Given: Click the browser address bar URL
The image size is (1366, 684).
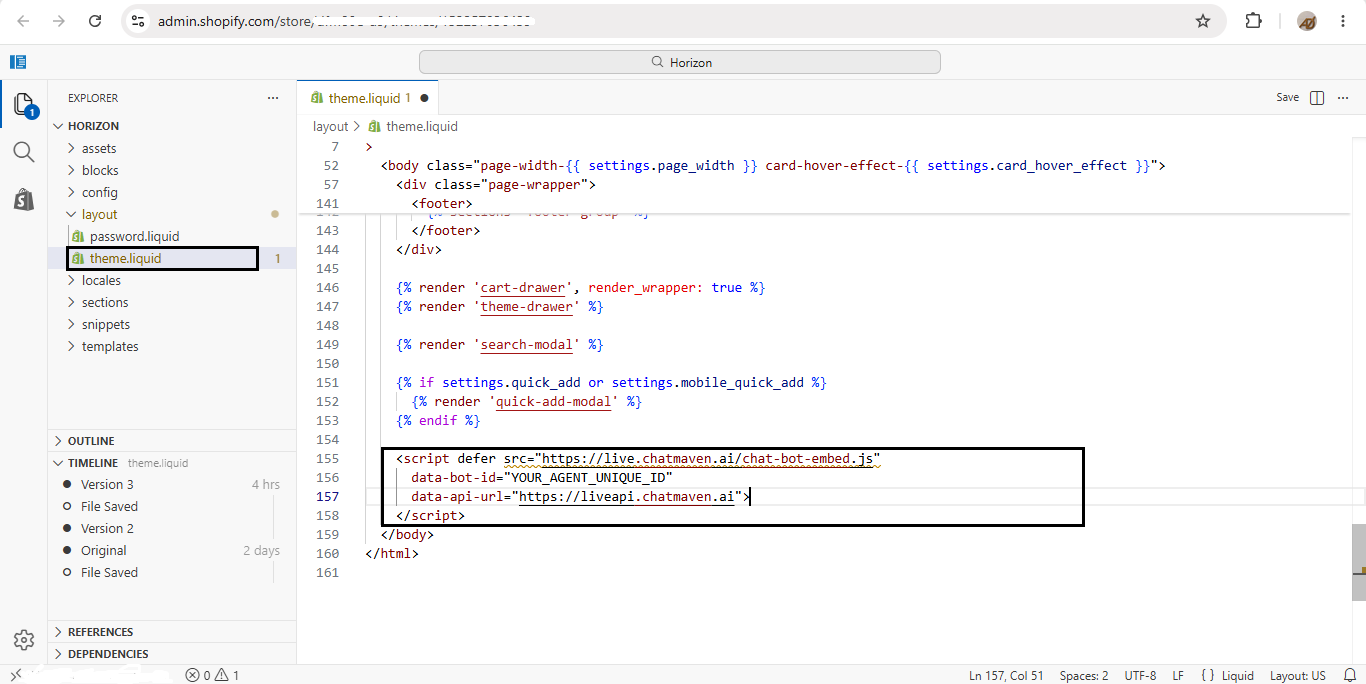Looking at the screenshot, I should (x=345, y=21).
